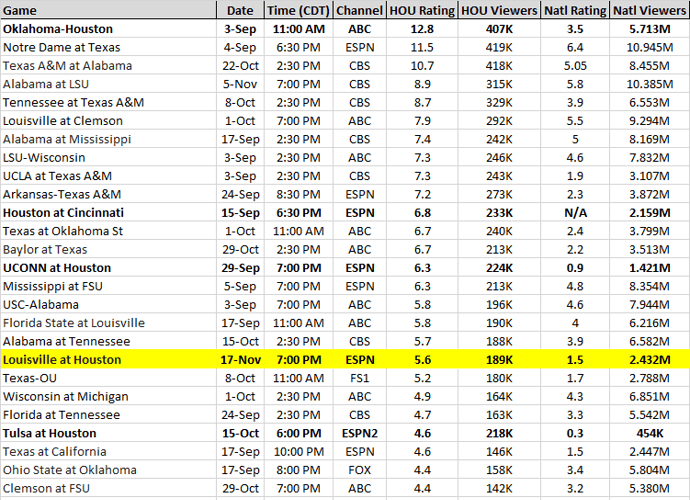Click the '5.05' Natl Rating value

tap(575, 66)
